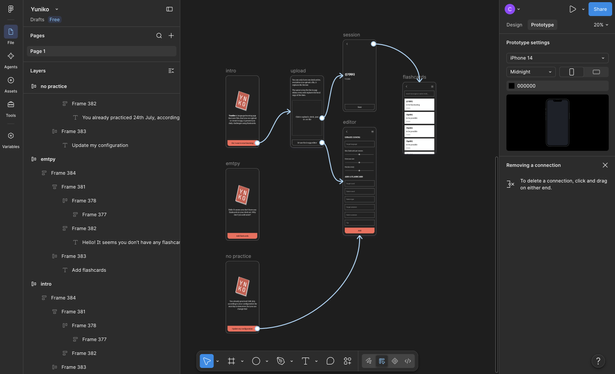The image size is (615, 374).
Task: Open the iPhone 14 device dropdown
Action: click(557, 58)
